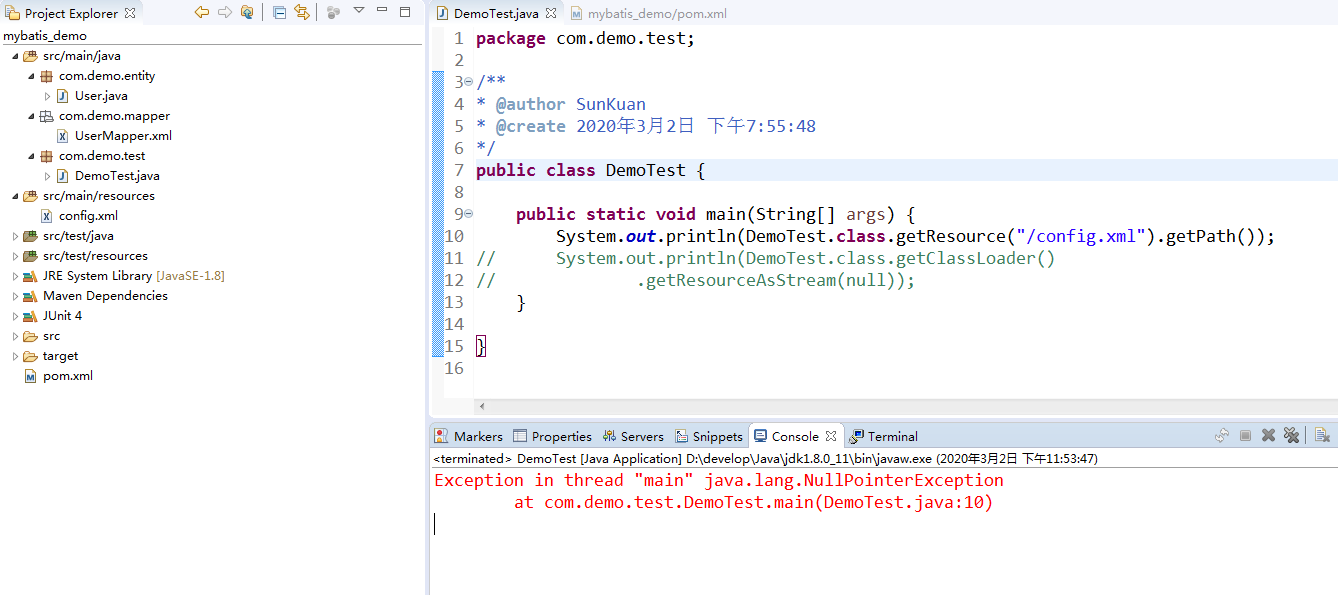Image resolution: width=1338 pixels, height=595 pixels.
Task: Open the Servers tab
Action: pos(632,436)
